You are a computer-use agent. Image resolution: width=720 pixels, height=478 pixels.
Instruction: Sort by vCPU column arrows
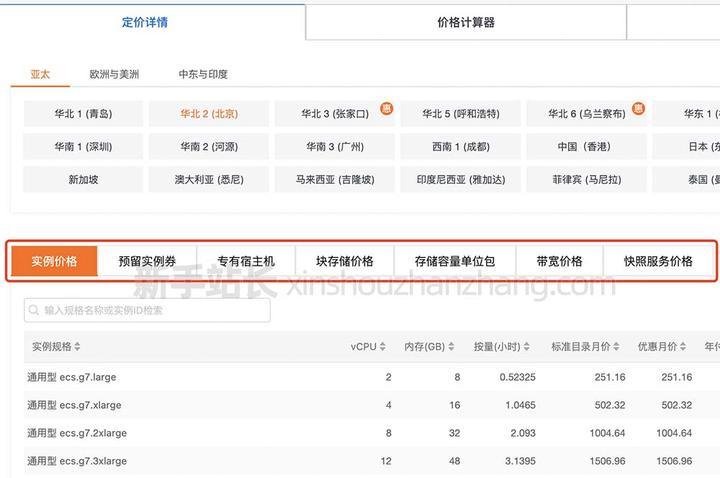click(382, 347)
